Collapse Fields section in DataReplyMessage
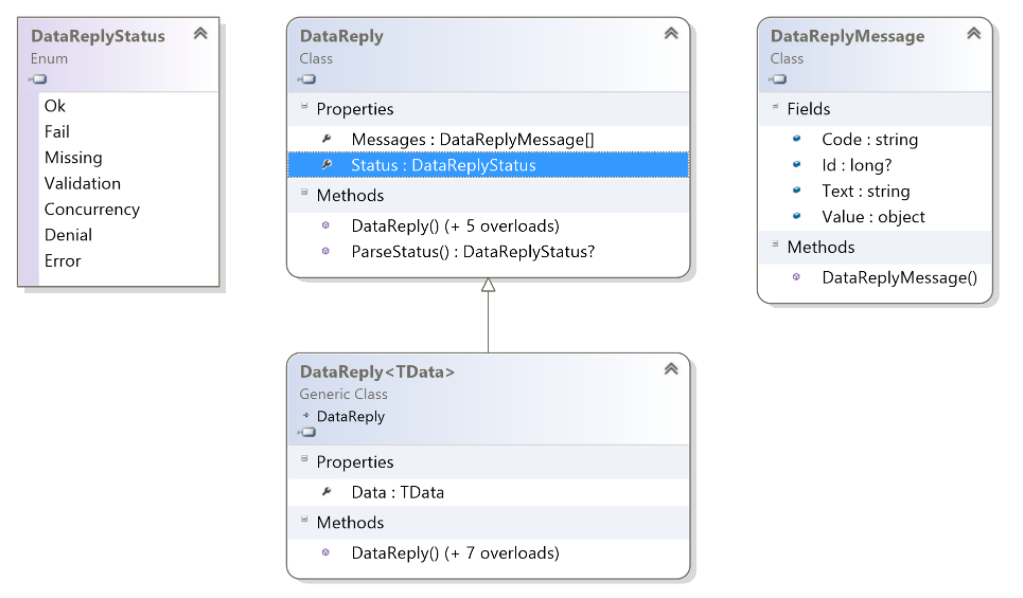 pyautogui.click(x=775, y=106)
